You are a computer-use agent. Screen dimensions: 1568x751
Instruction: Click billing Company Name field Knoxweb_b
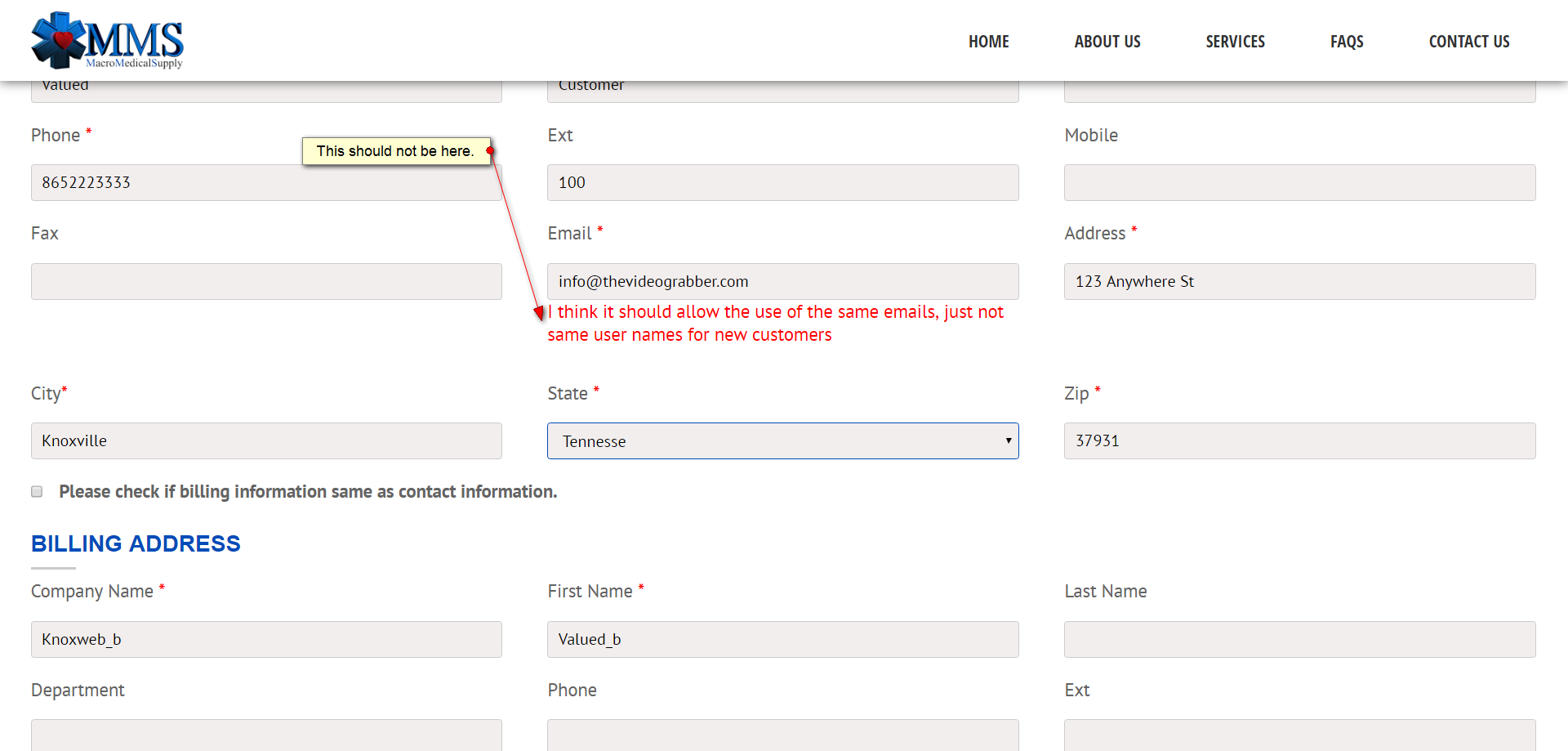pyautogui.click(x=266, y=640)
